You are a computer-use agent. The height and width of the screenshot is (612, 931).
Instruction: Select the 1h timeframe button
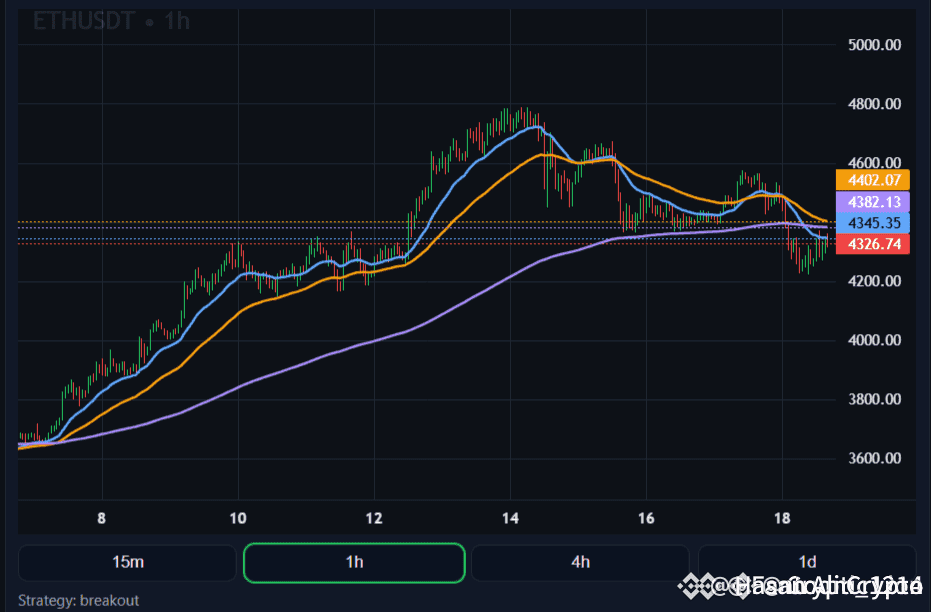(x=354, y=562)
